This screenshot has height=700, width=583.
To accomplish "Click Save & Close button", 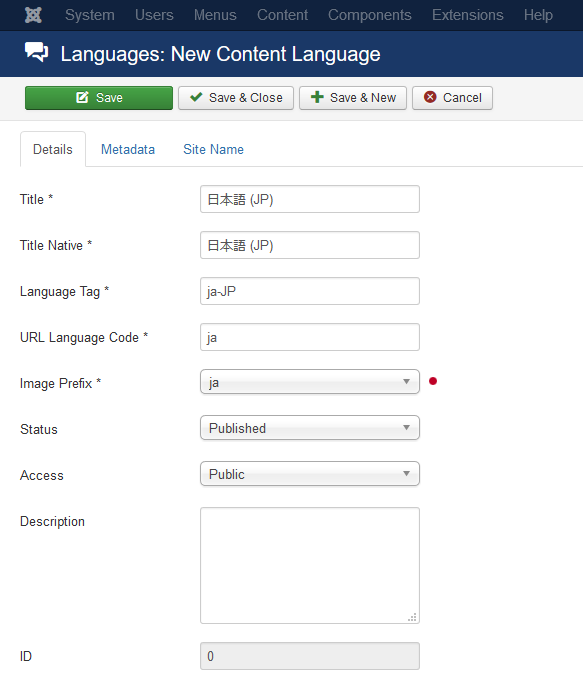I will coord(236,98).
